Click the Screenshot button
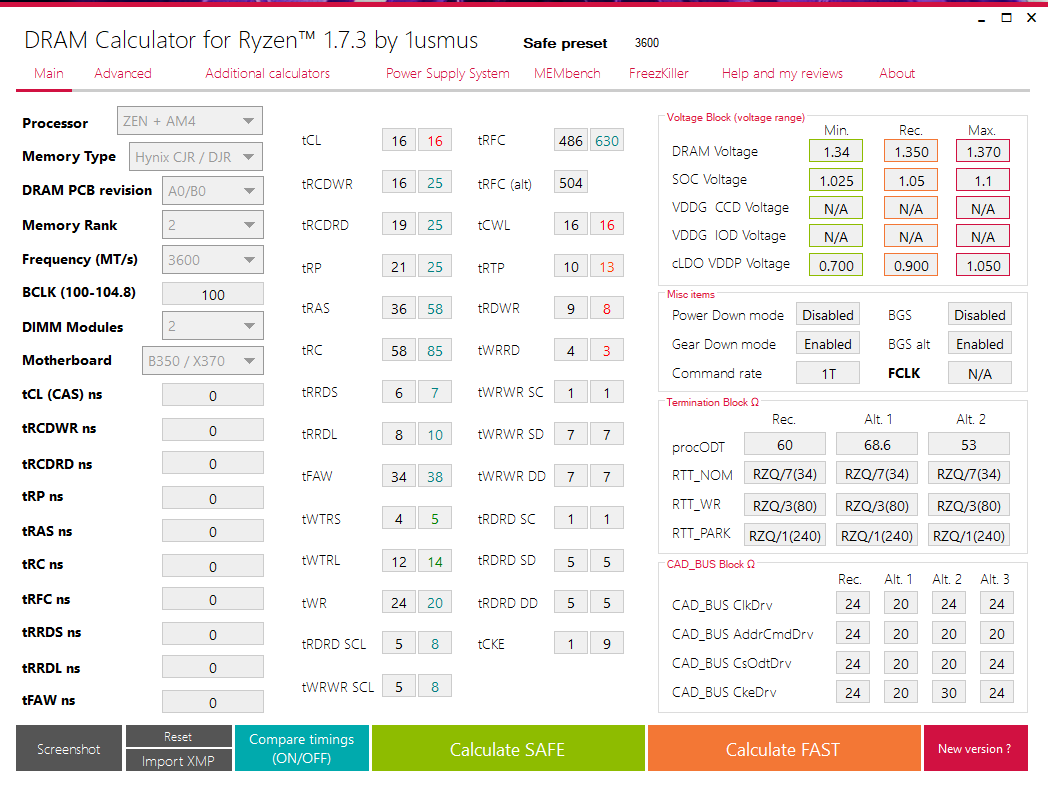 69,748
